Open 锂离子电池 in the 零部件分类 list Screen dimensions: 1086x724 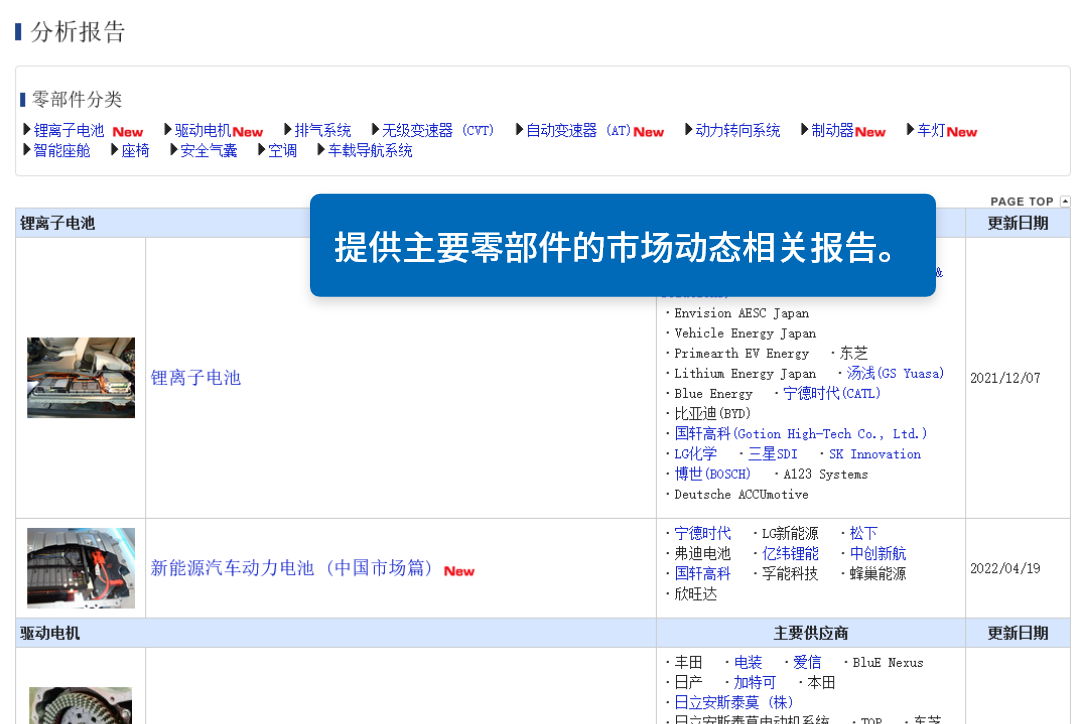coord(69,130)
